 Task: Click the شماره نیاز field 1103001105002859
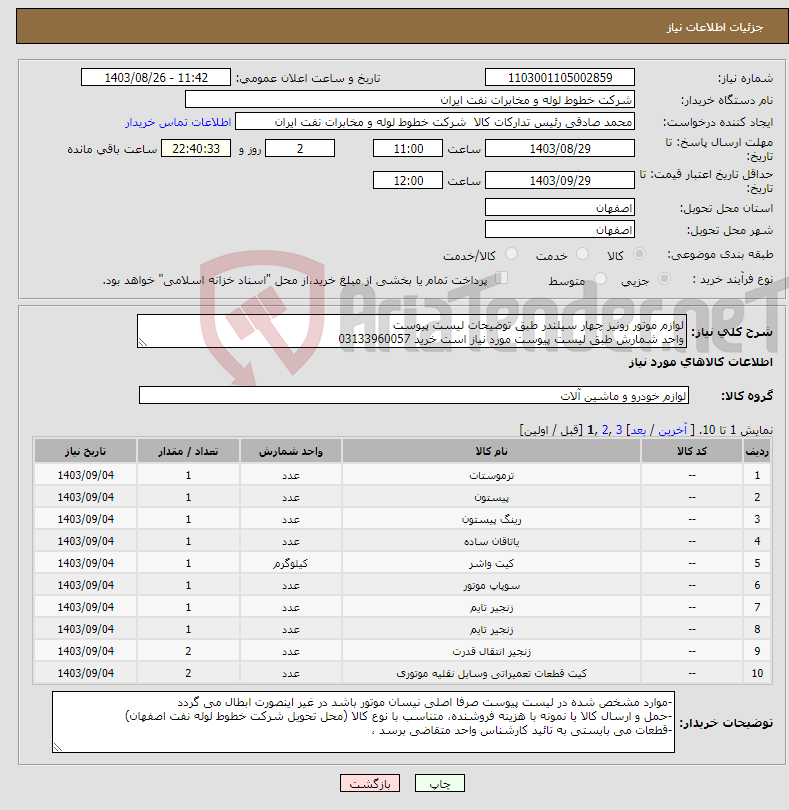(560, 77)
